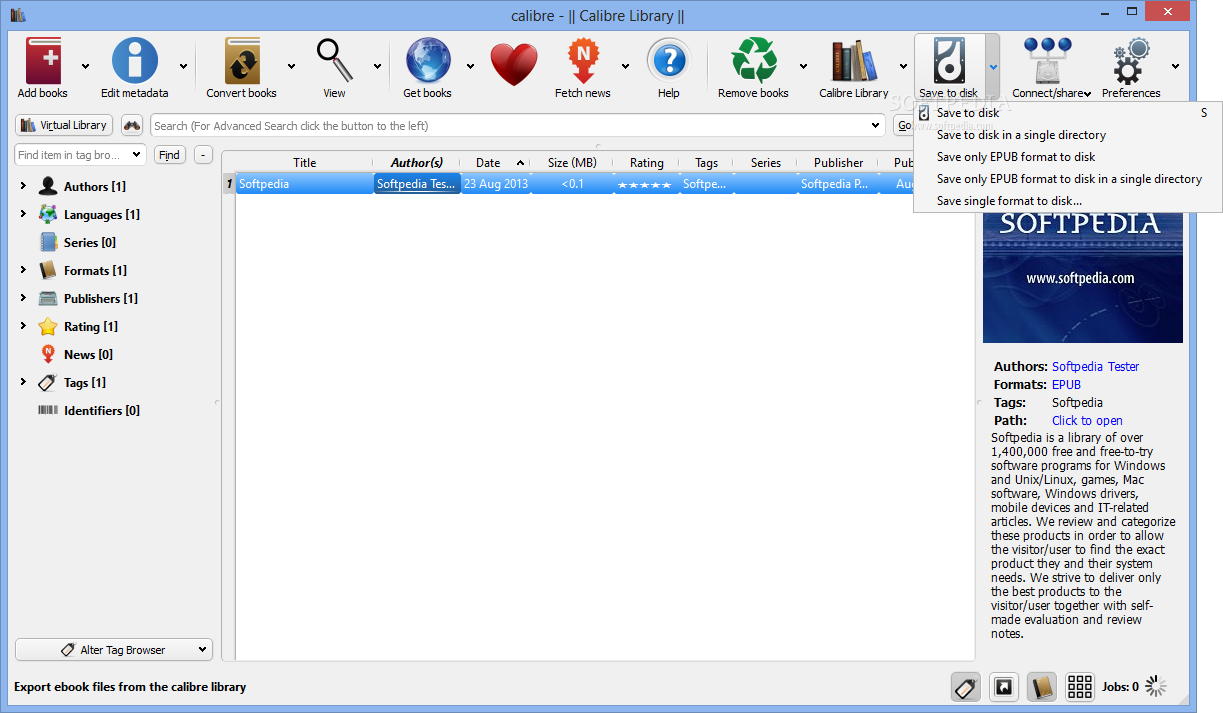Open Calibre Library bookshelf icon
1223x713 pixels.
click(854, 62)
